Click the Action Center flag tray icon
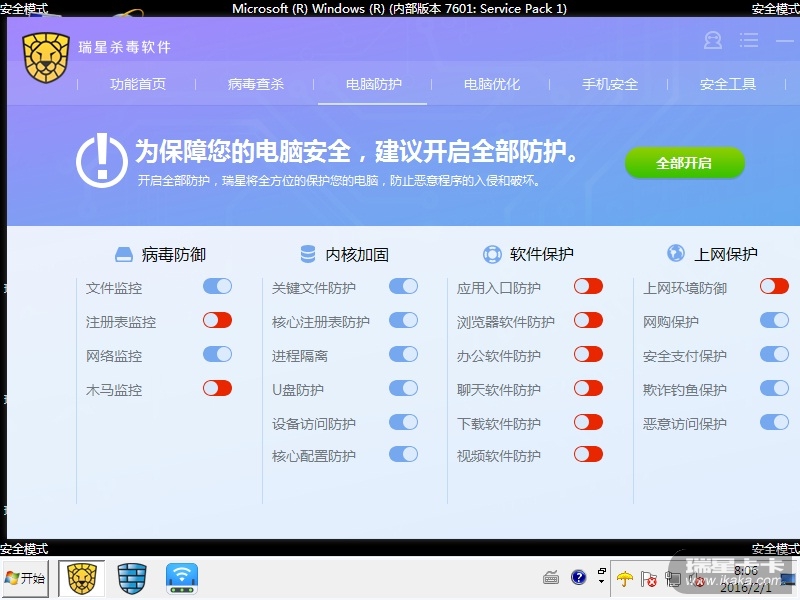The width and height of the screenshot is (800, 600). [x=649, y=579]
